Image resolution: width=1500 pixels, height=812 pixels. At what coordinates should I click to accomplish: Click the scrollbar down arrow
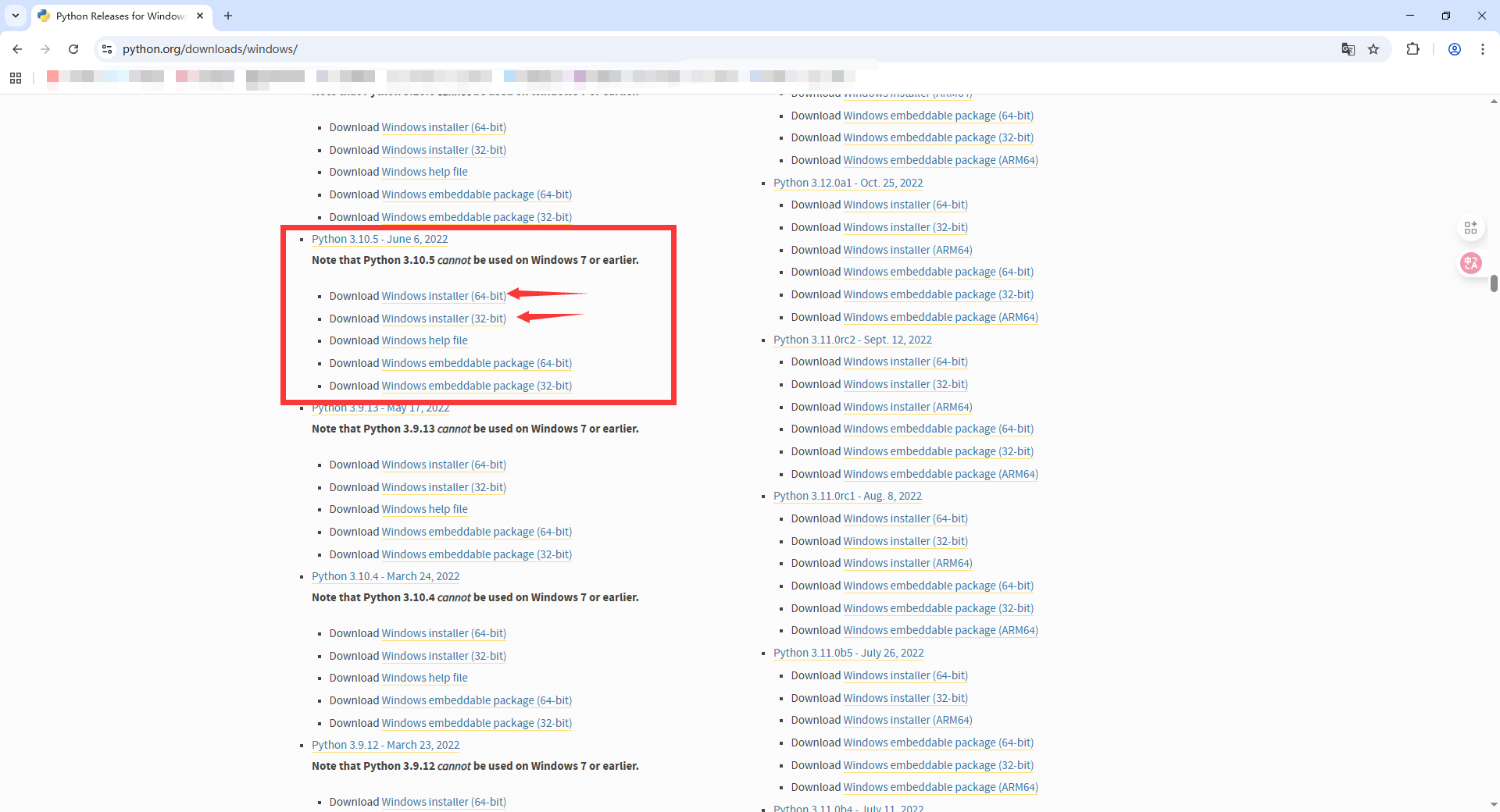[1494, 804]
